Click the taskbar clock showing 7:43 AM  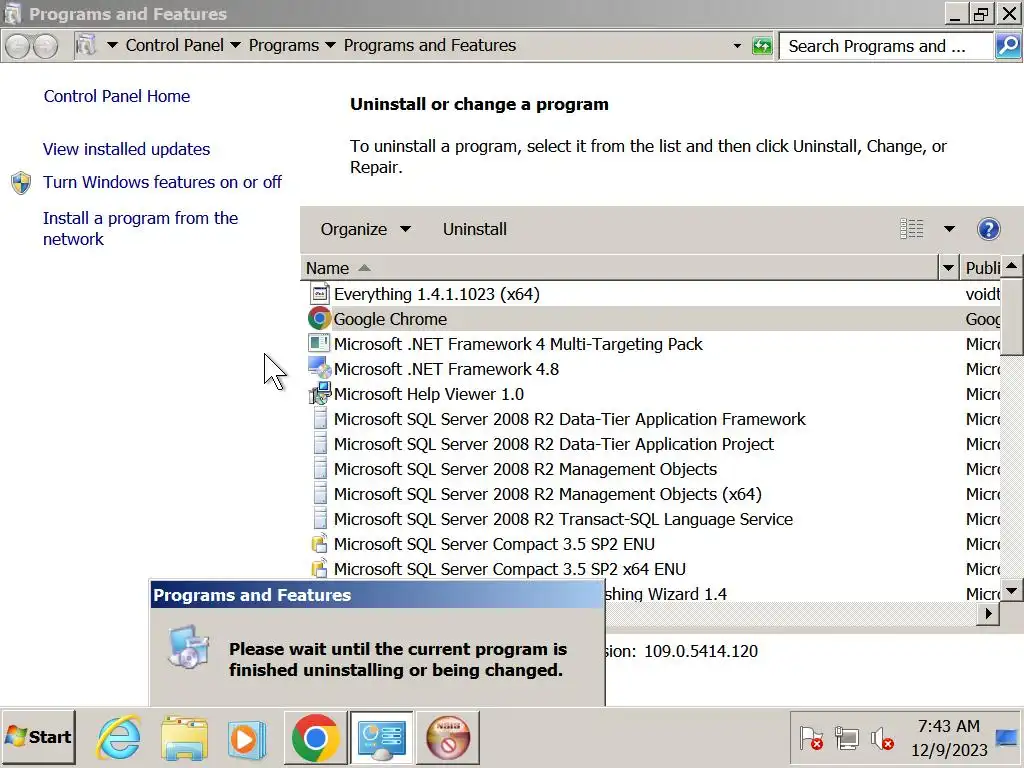[948, 738]
